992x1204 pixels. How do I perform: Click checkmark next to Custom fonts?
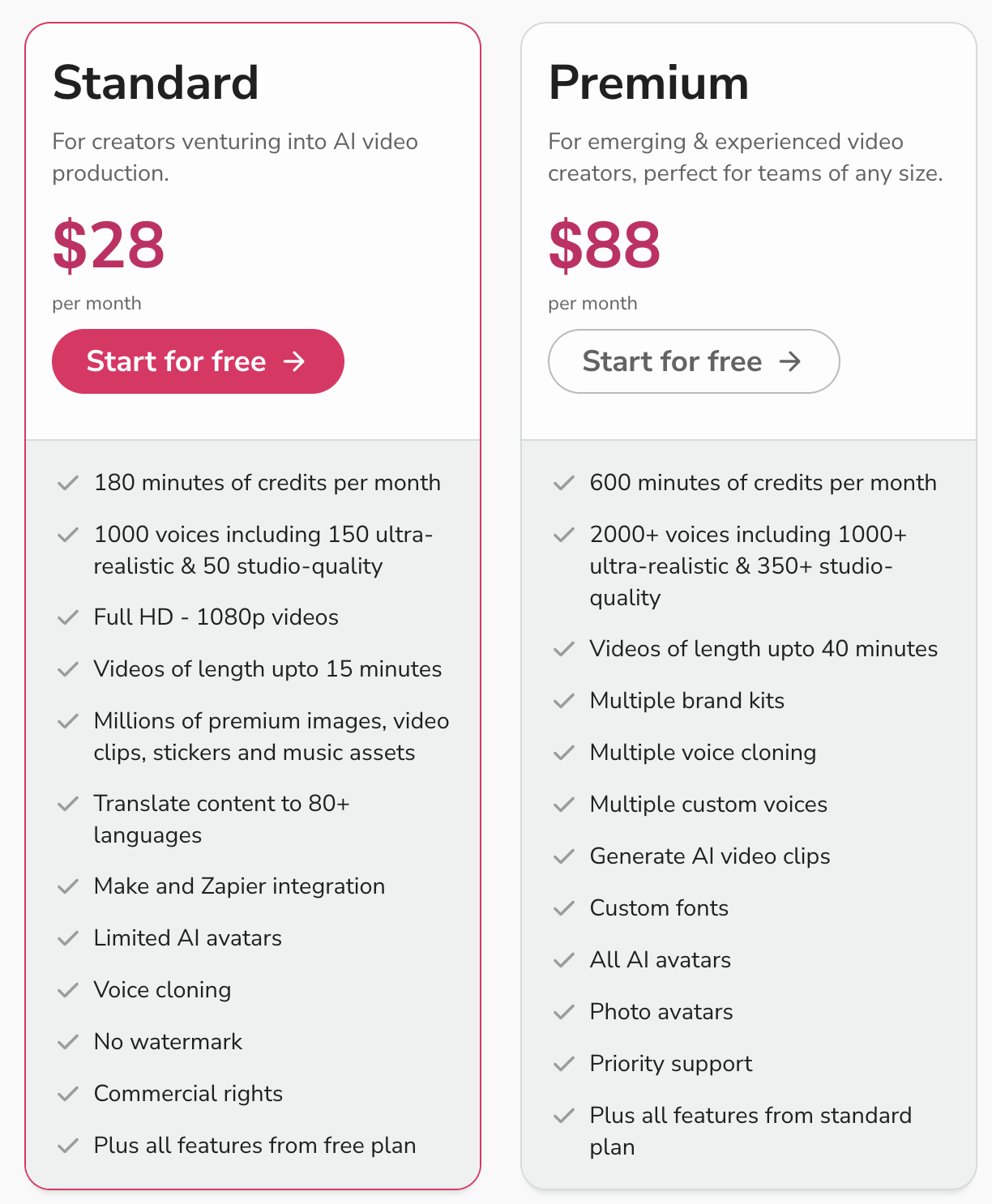[x=564, y=909]
